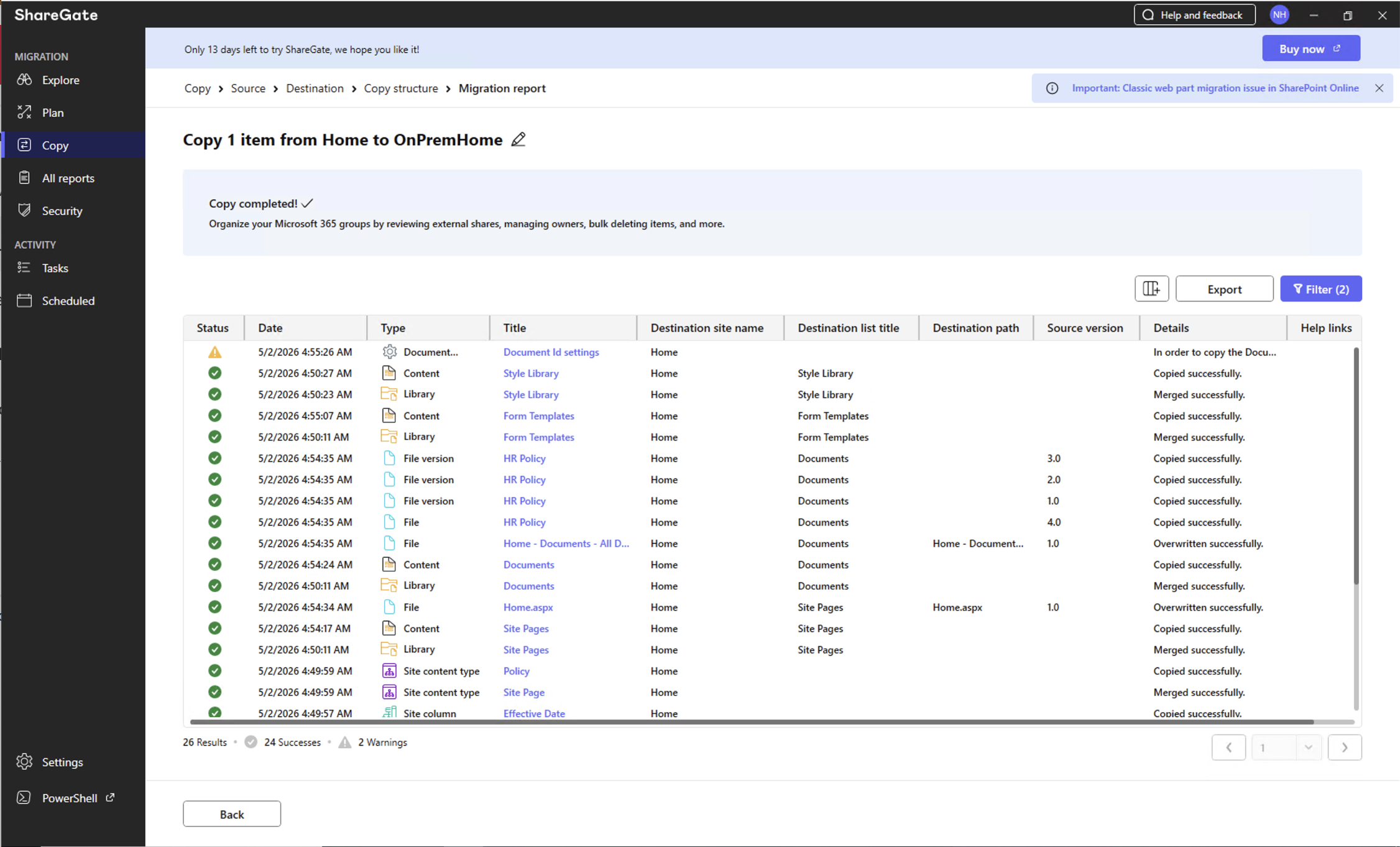Screen dimensions: 1400x847
Task: Launch PowerShell external link
Action: coord(69,798)
